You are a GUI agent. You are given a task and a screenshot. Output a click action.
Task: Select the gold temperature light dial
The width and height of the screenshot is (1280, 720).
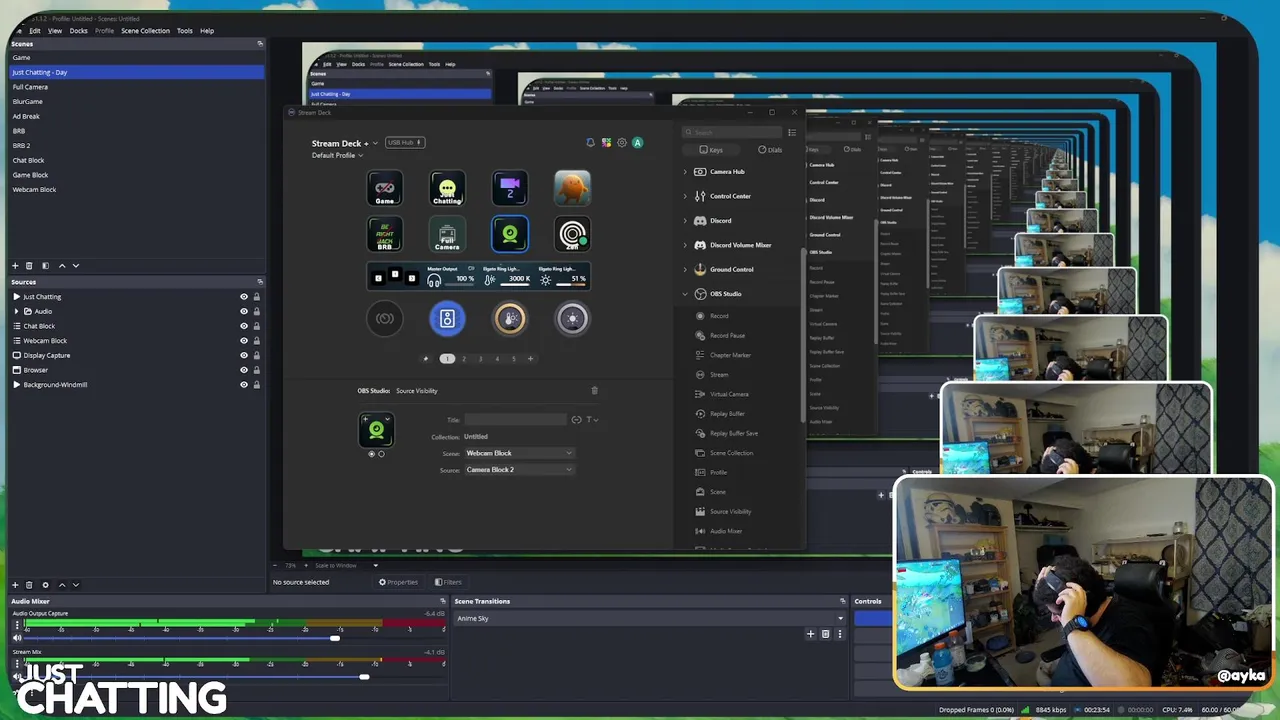(x=510, y=318)
